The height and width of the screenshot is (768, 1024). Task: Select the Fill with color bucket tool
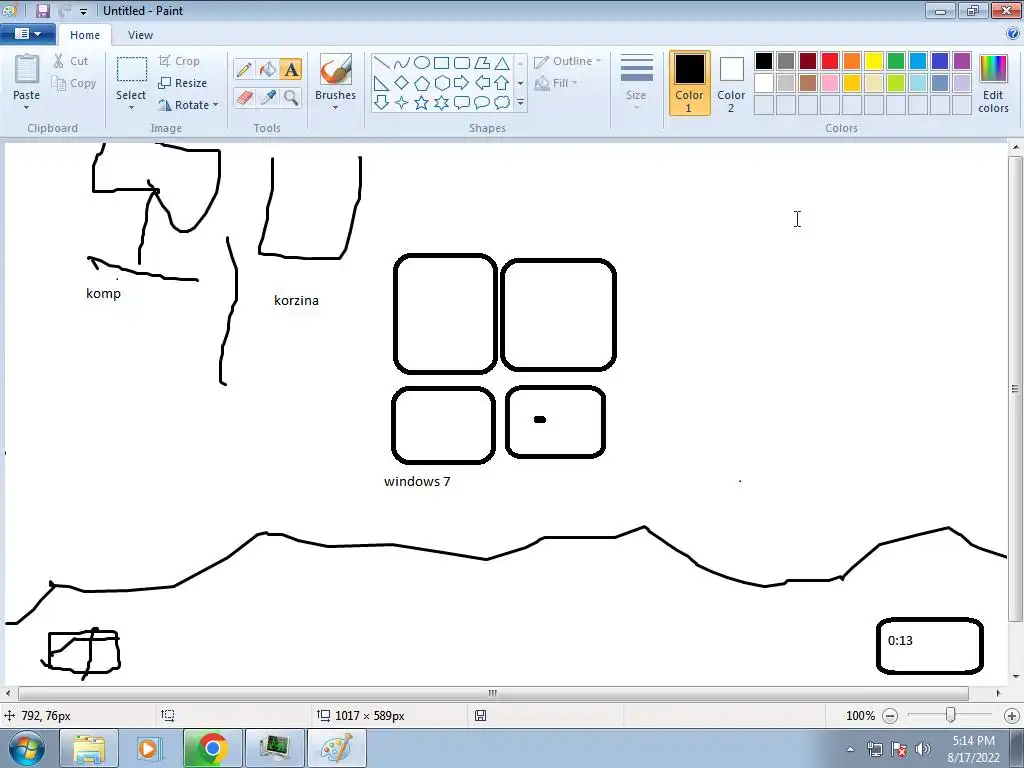coord(268,69)
